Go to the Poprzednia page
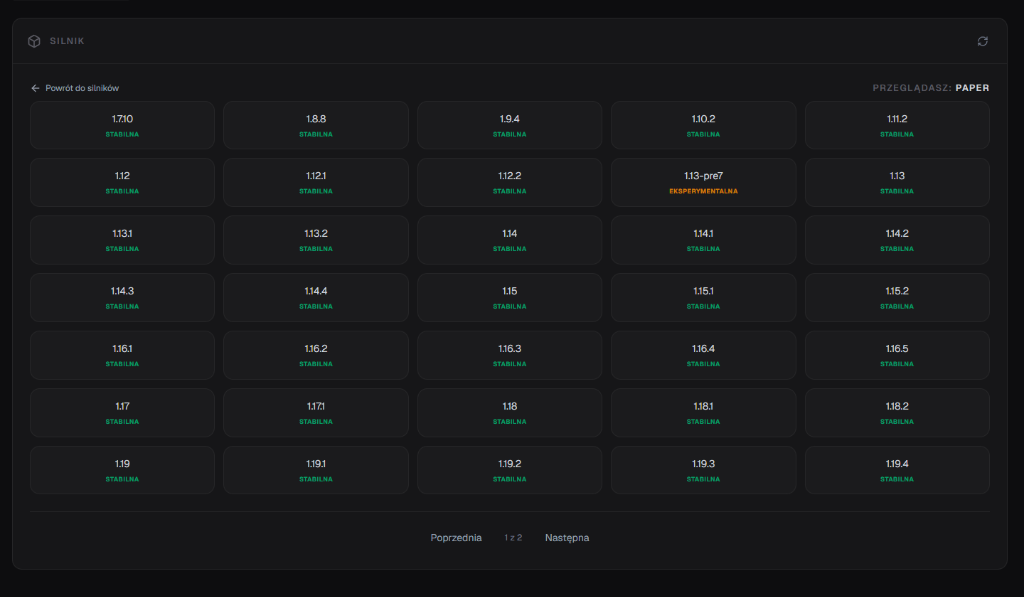This screenshot has width=1024, height=597. (456, 538)
